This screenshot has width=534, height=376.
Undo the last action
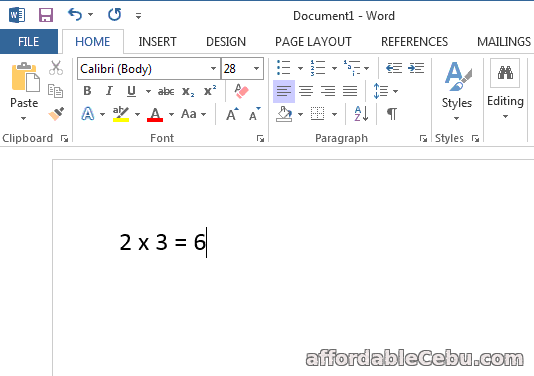click(x=75, y=15)
